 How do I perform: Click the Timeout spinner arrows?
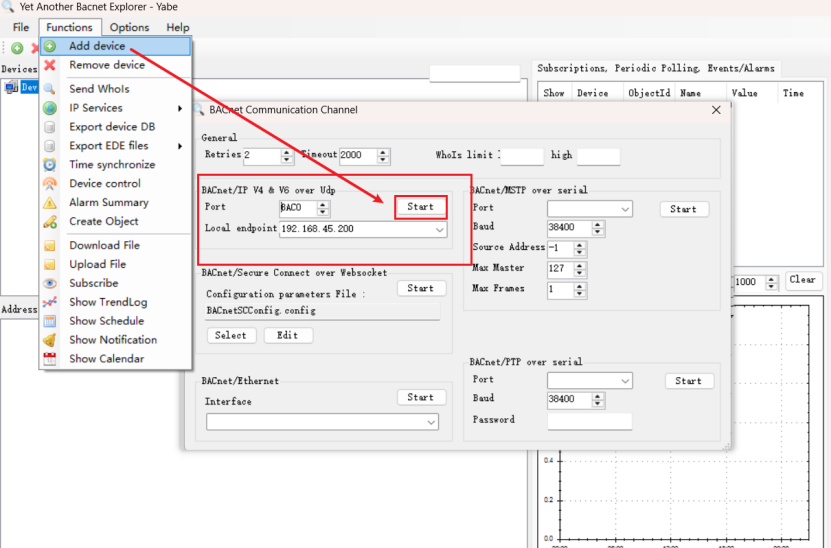383,156
